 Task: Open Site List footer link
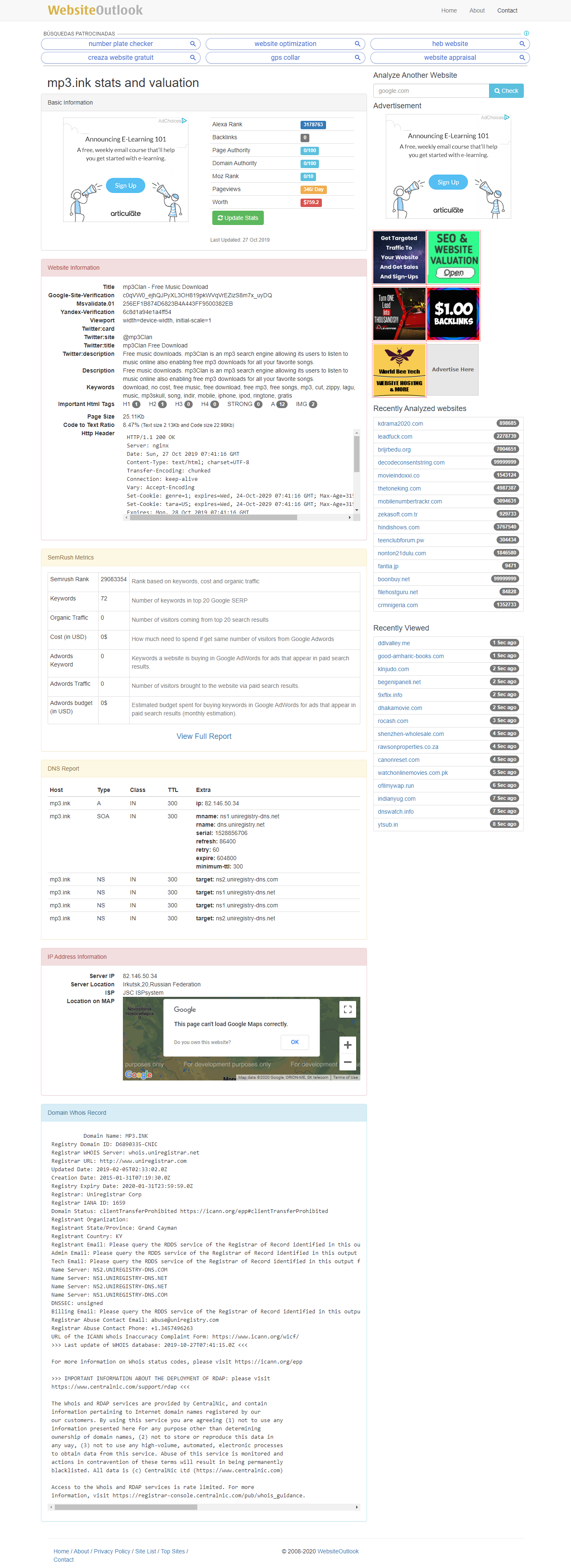point(145,1551)
